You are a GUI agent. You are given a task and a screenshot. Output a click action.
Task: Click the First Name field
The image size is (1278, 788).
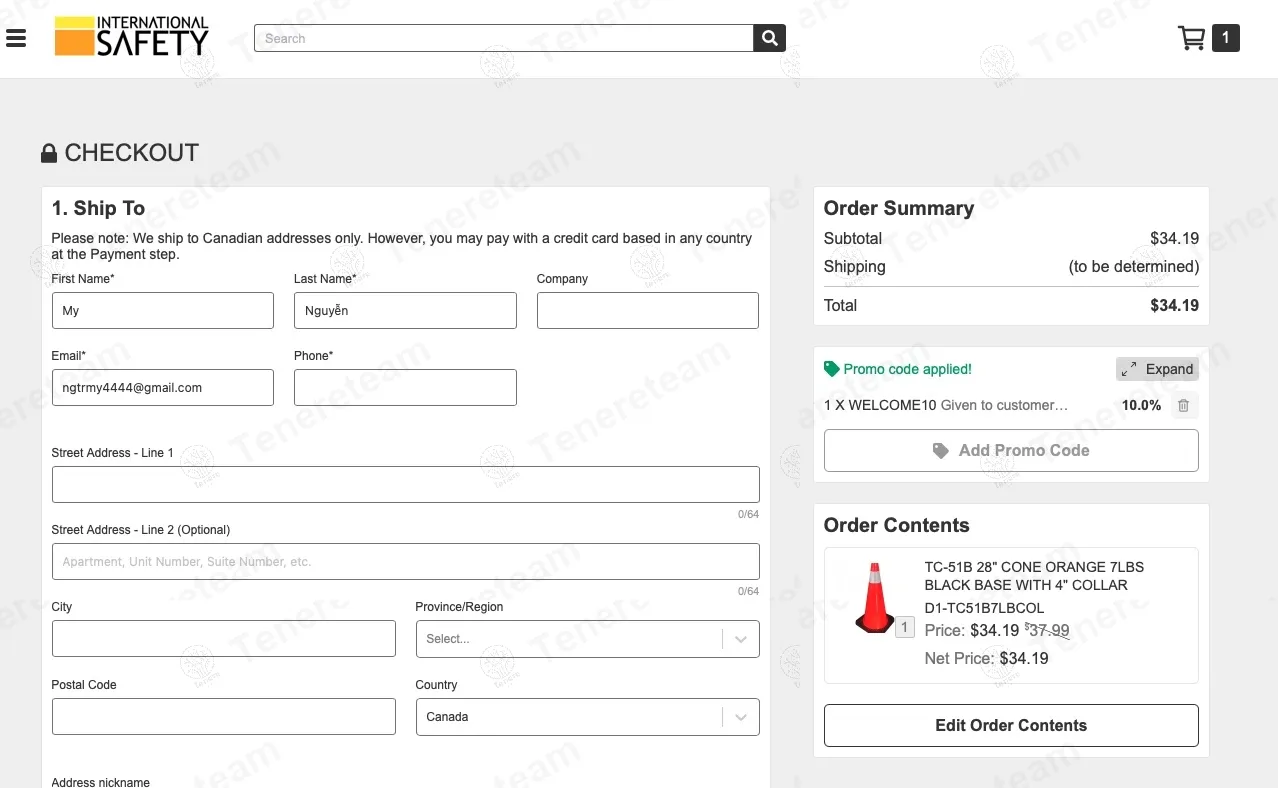162,311
